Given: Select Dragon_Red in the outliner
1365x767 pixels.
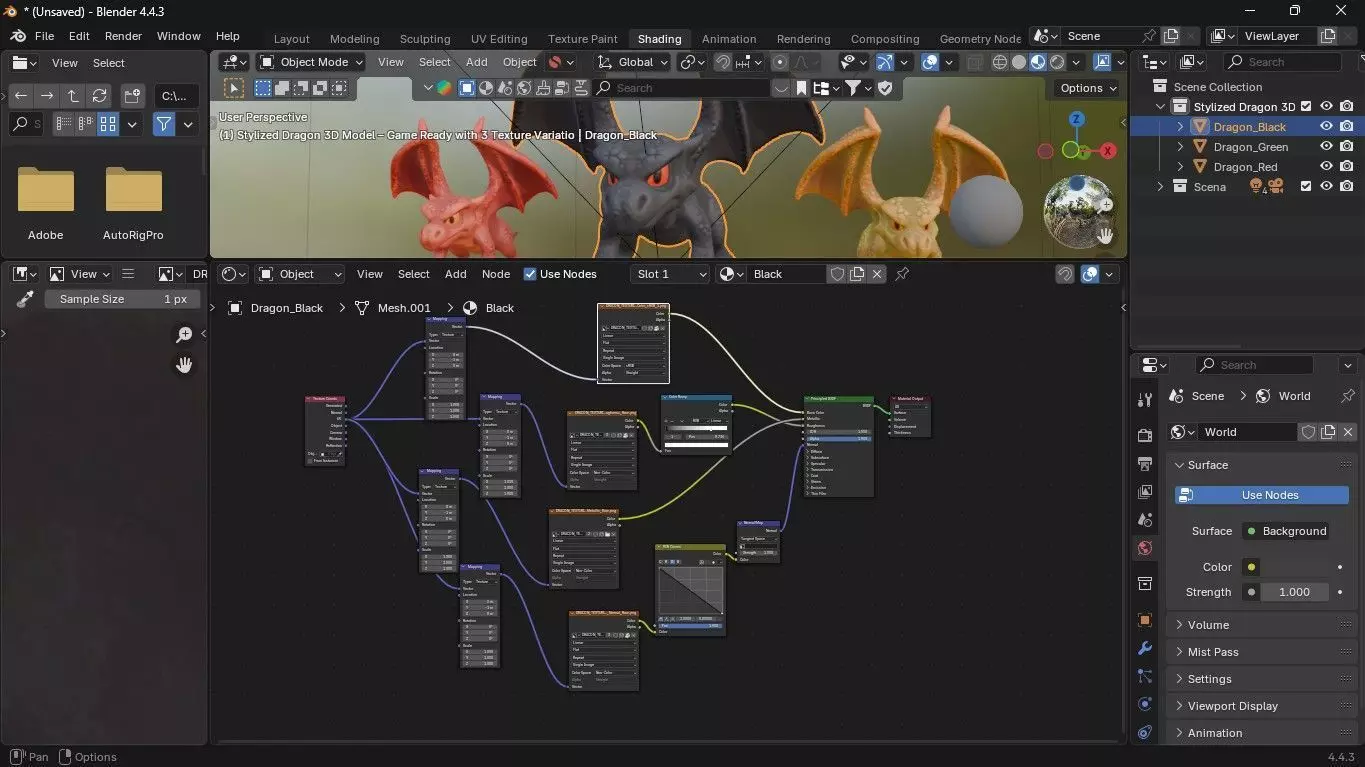Looking at the screenshot, I should [x=1245, y=167].
